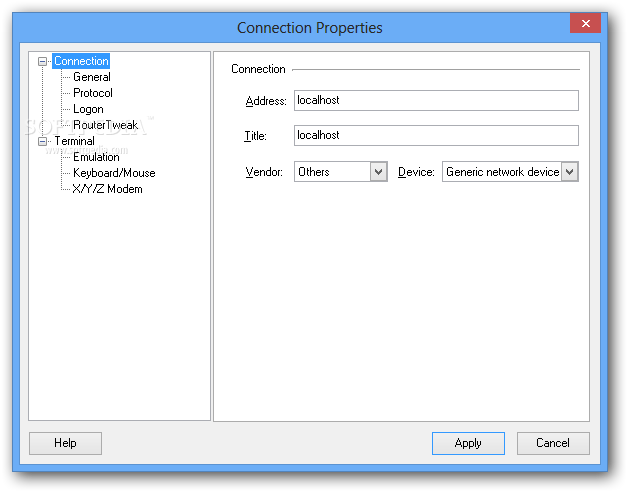Open the RouterTweak settings page
The width and height of the screenshot is (628, 492).
(106, 125)
